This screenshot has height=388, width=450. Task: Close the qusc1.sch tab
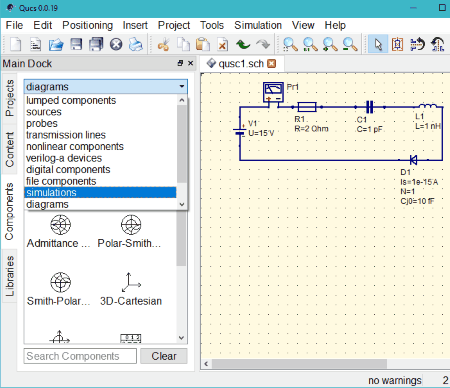tap(272, 63)
